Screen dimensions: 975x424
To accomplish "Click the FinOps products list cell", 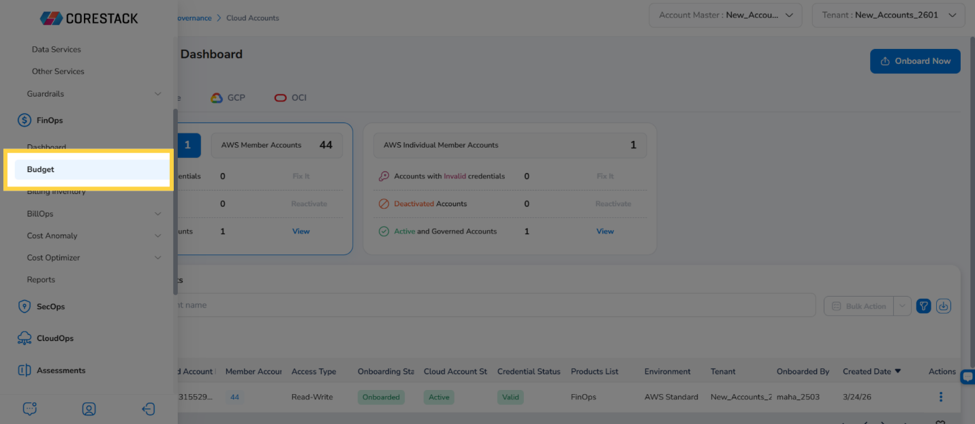I will pos(582,397).
